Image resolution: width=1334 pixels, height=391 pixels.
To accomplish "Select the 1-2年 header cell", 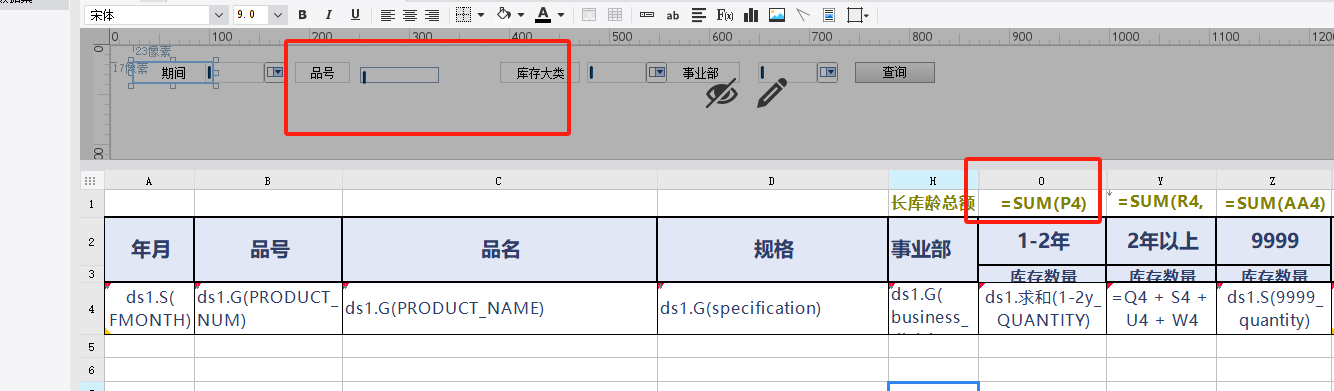I will pos(1042,241).
